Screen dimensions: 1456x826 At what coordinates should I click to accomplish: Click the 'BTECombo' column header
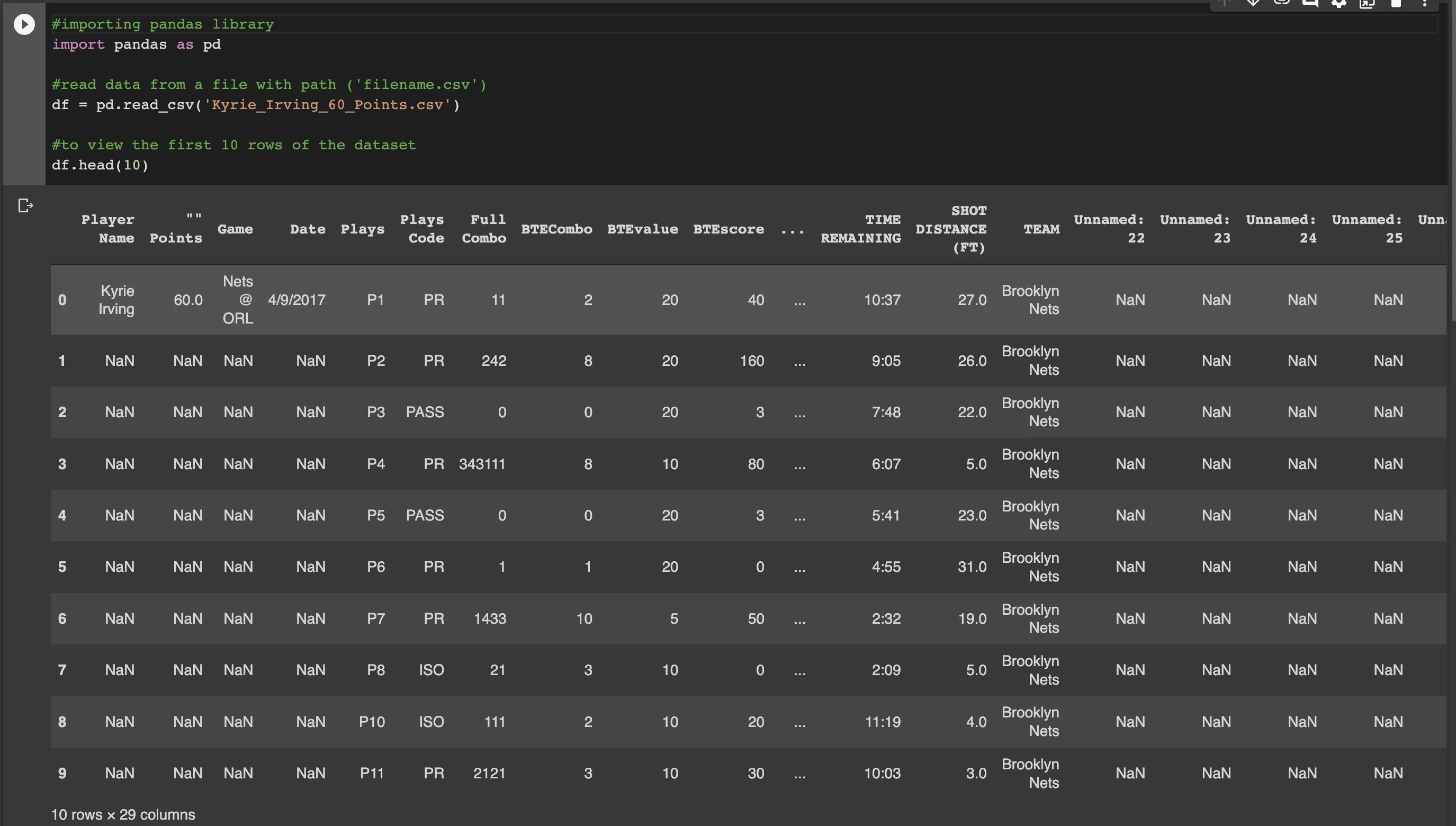[x=556, y=229]
